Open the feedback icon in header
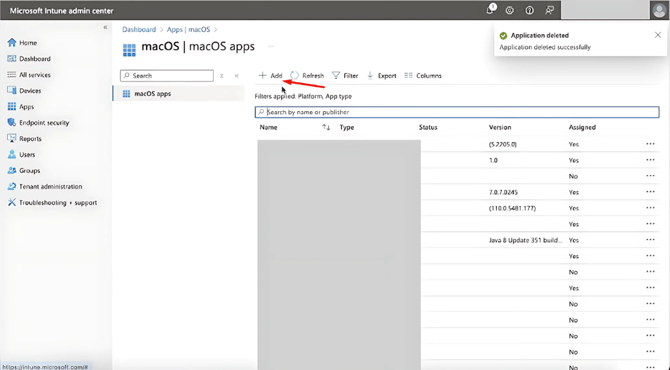The height and width of the screenshot is (370, 670). (550, 11)
